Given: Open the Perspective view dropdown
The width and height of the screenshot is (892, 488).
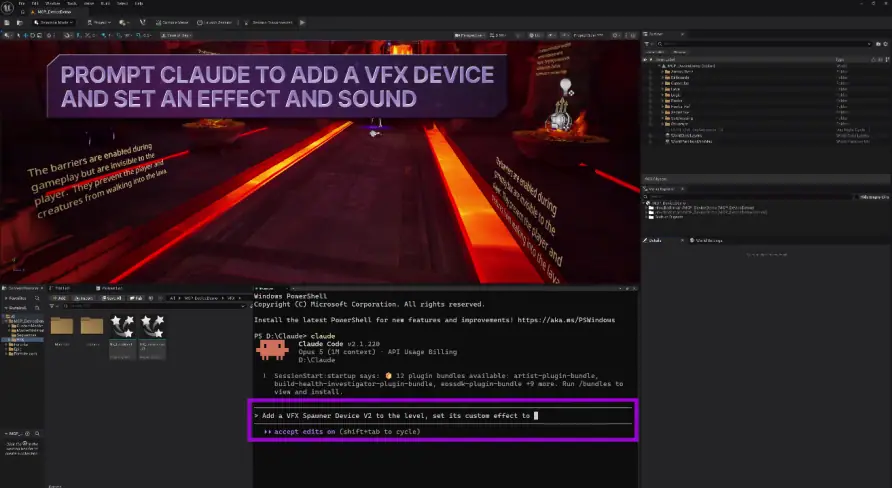Looking at the screenshot, I should click(x=470, y=35).
